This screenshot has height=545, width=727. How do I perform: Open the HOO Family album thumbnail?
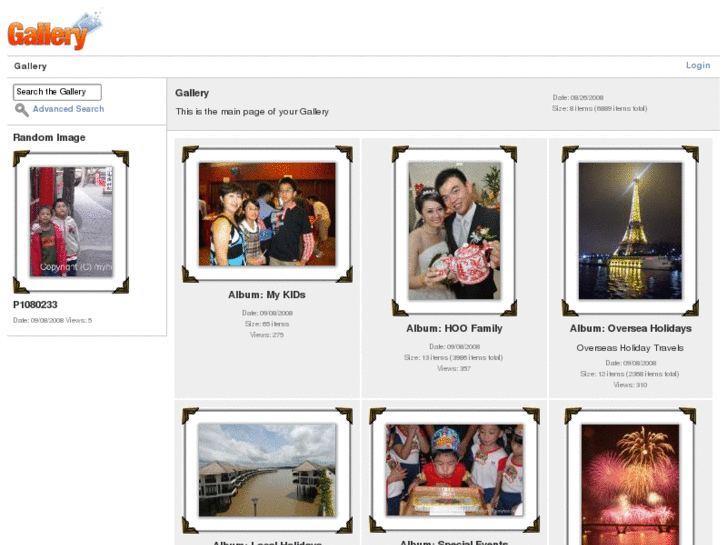454,231
